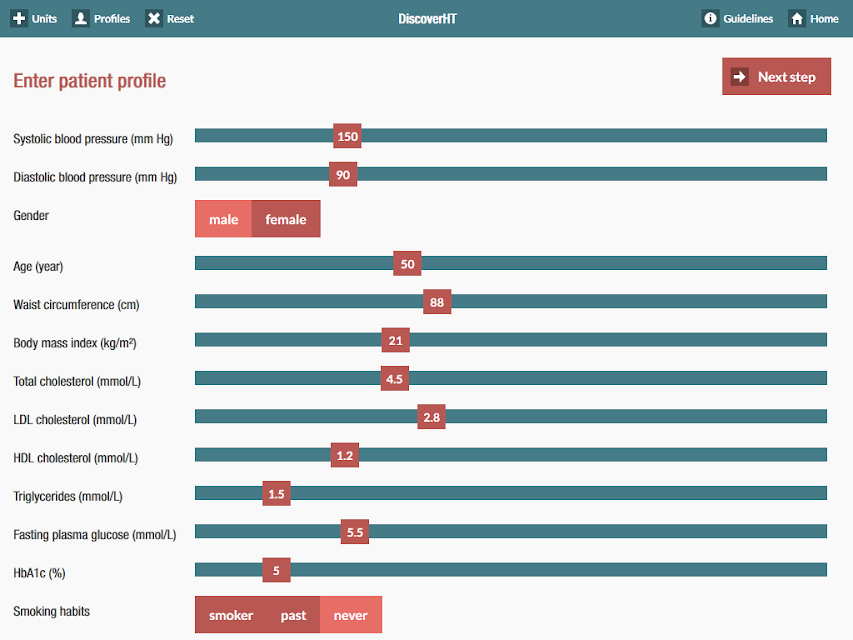This screenshot has width=853, height=640.
Task: Choose smoker under Smoking habits
Action: pos(231,615)
